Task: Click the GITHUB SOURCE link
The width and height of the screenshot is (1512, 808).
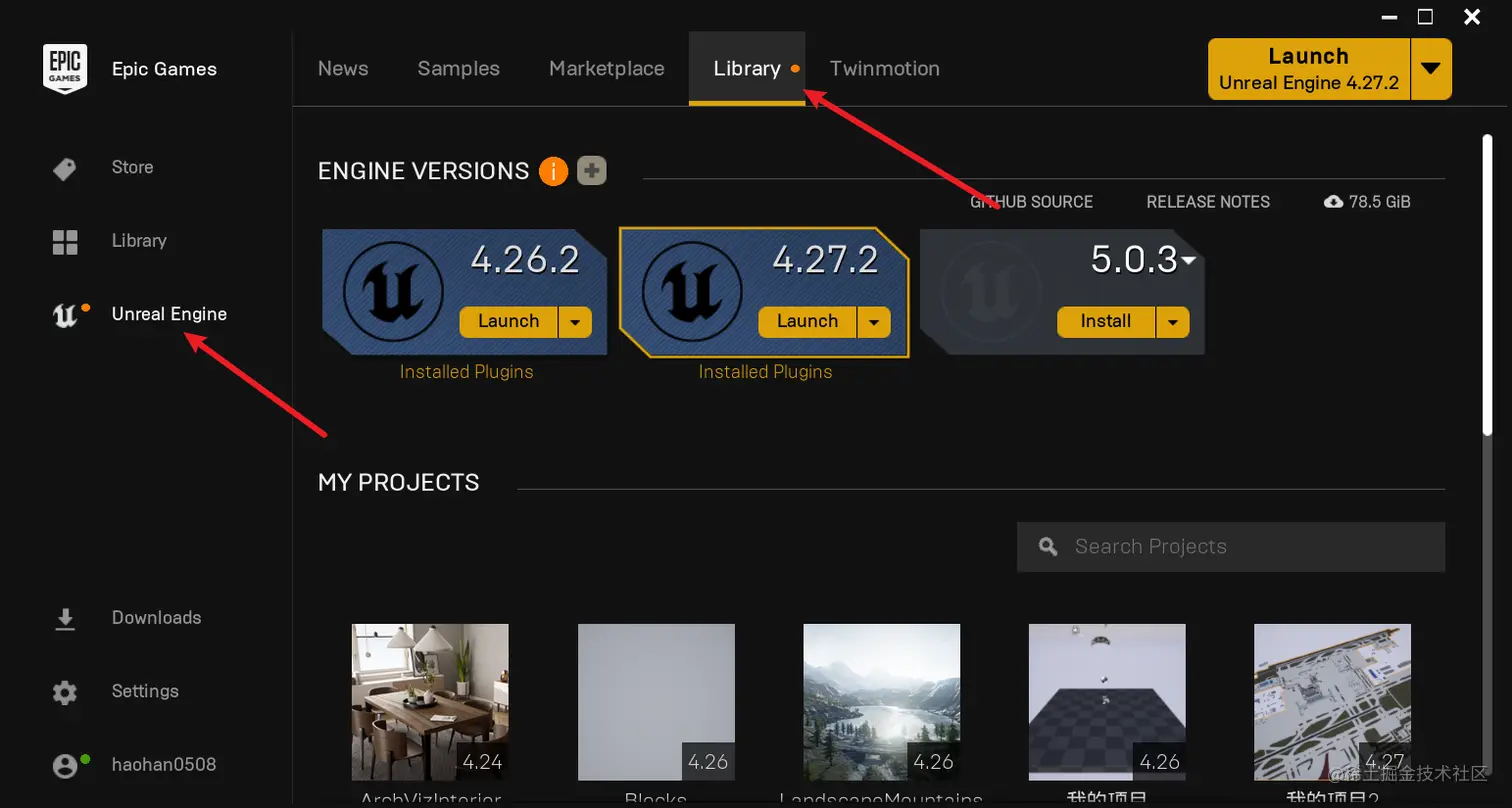Action: click(1031, 201)
